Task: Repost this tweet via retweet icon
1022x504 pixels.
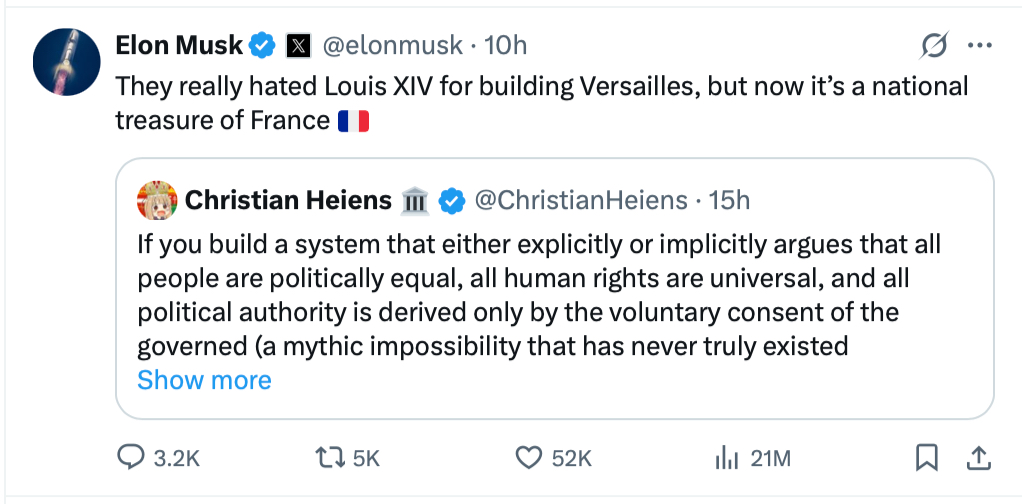Action: (328, 458)
